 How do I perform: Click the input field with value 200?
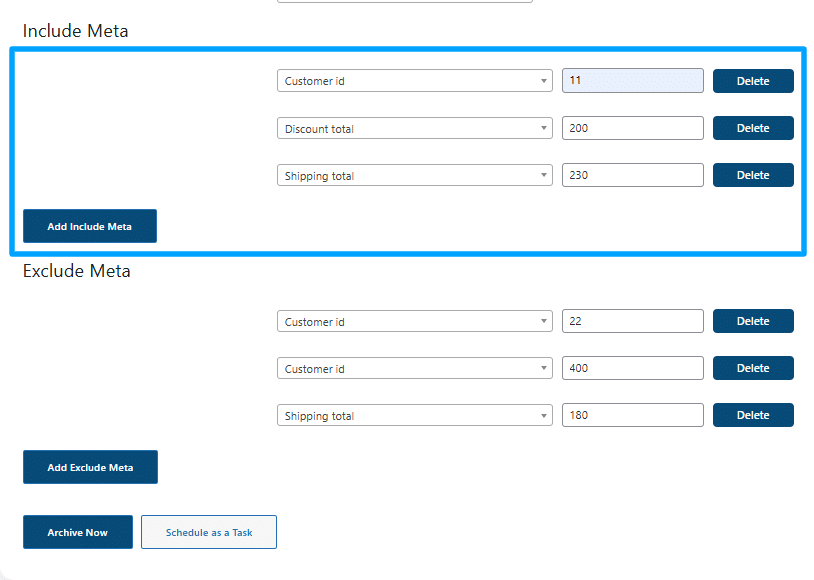tap(632, 128)
